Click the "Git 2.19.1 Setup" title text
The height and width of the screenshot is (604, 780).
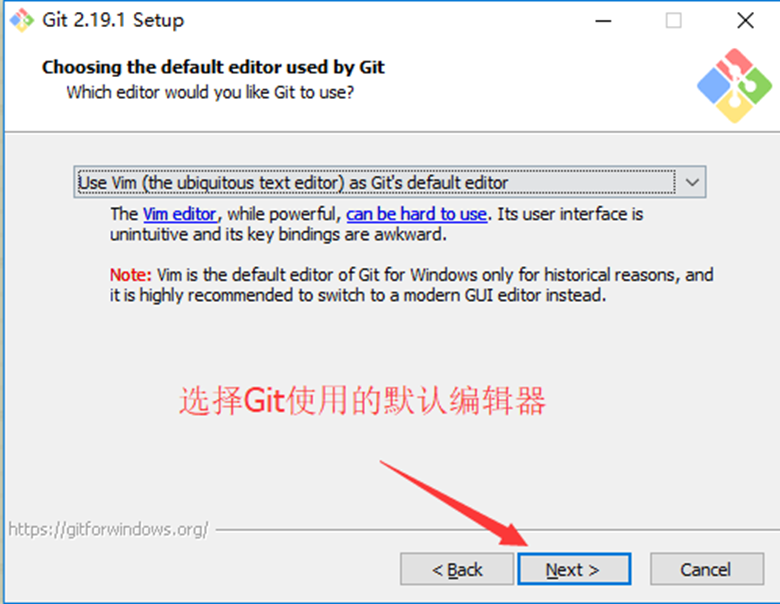113,20
